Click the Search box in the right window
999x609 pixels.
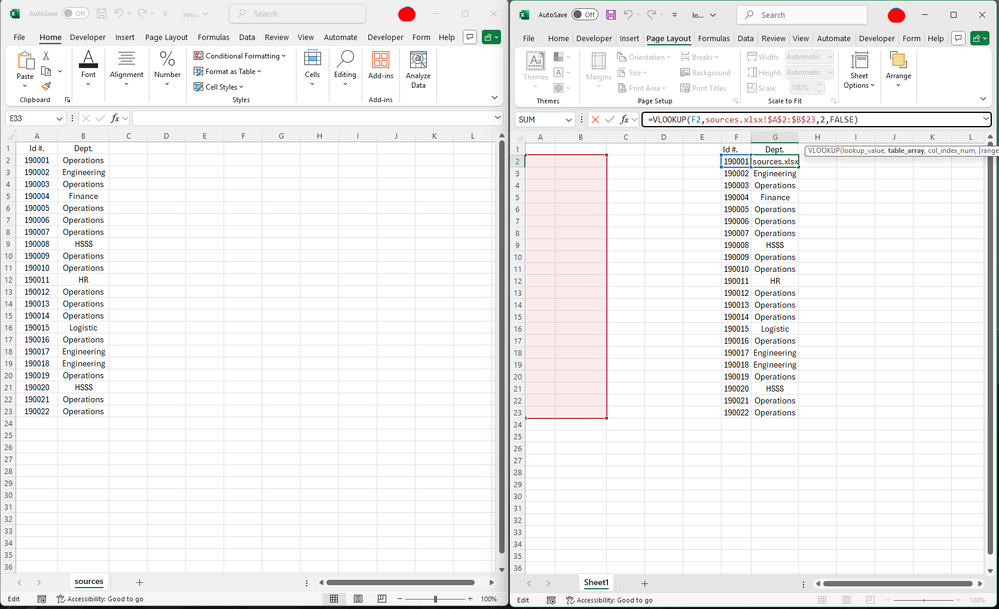click(x=801, y=15)
